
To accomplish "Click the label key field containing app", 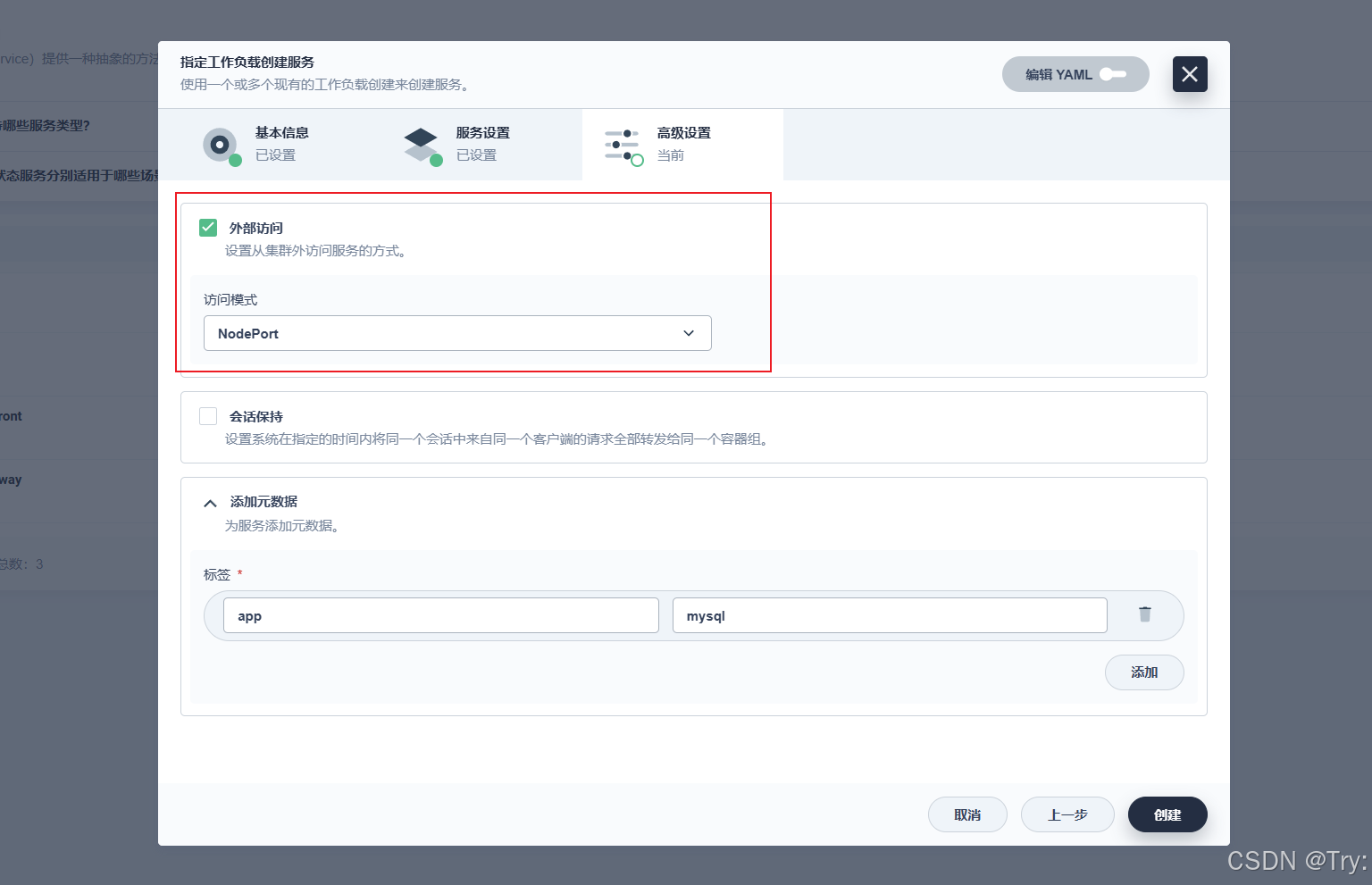I will [440, 614].
